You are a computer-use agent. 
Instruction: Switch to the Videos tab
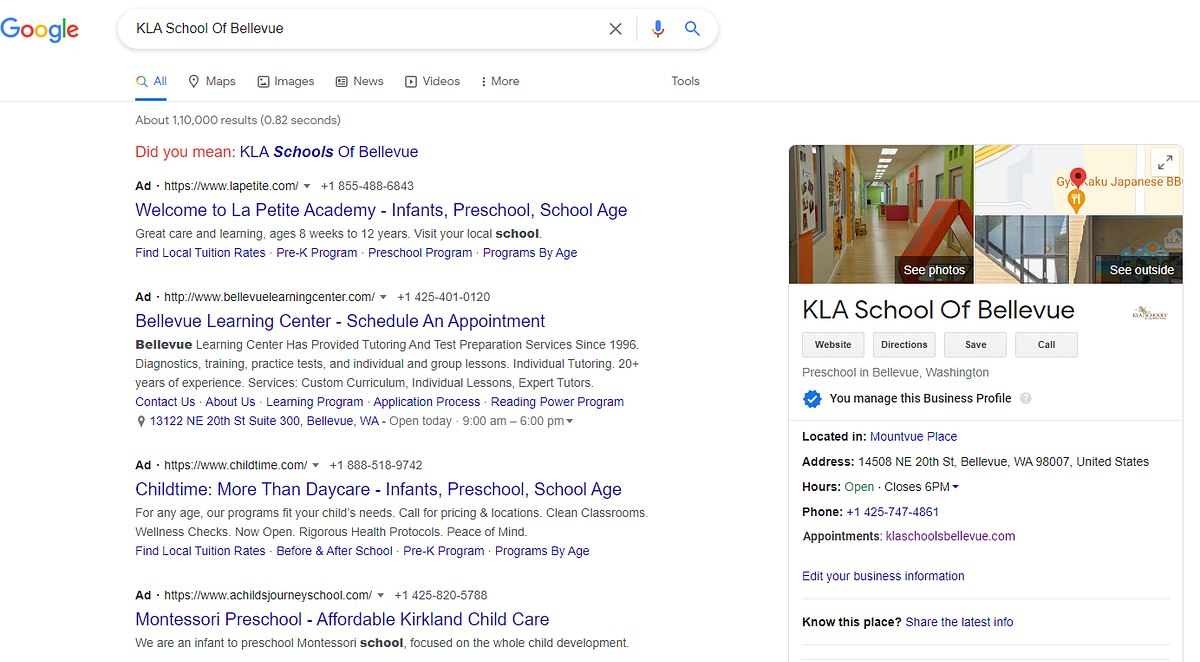coord(433,81)
